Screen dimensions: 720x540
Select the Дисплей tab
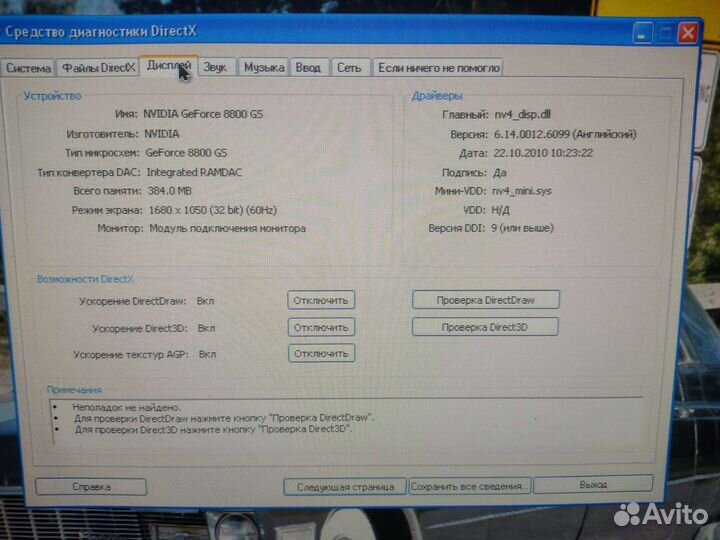168,66
